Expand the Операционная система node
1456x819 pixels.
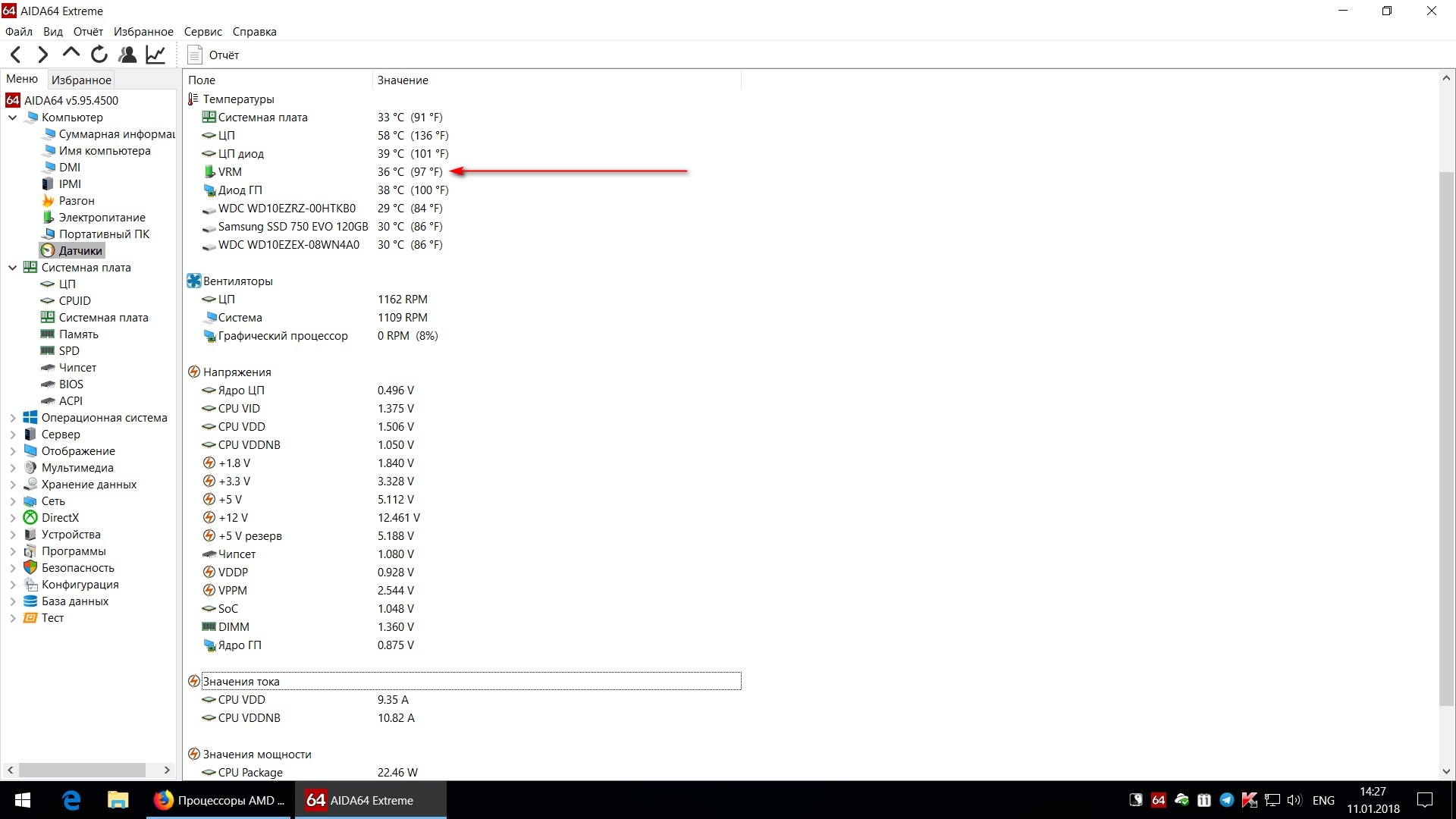[12, 418]
